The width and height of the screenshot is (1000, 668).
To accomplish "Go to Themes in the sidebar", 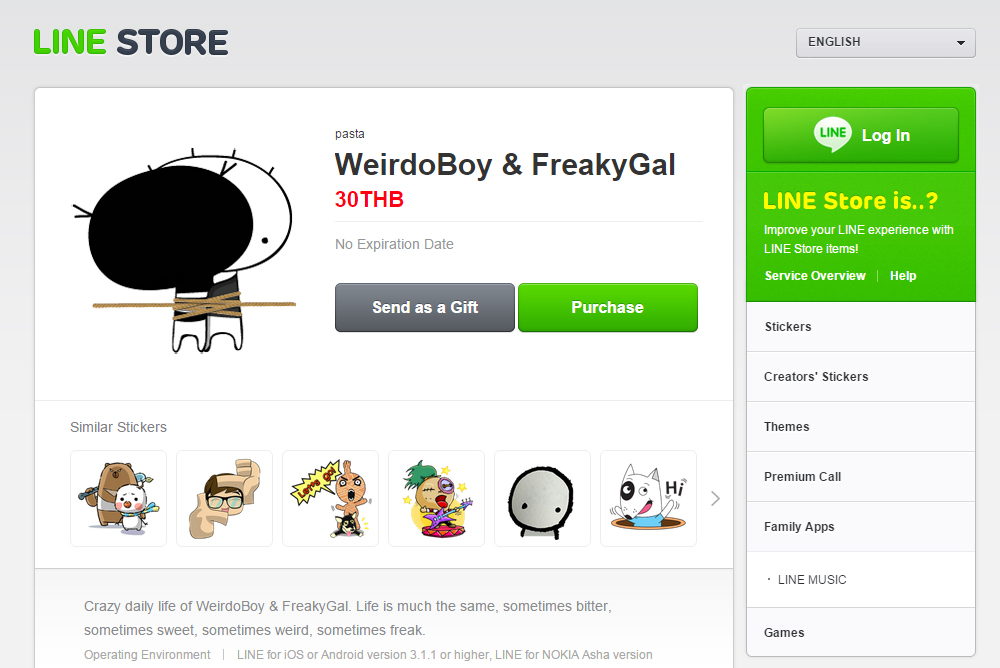I will 860,427.
